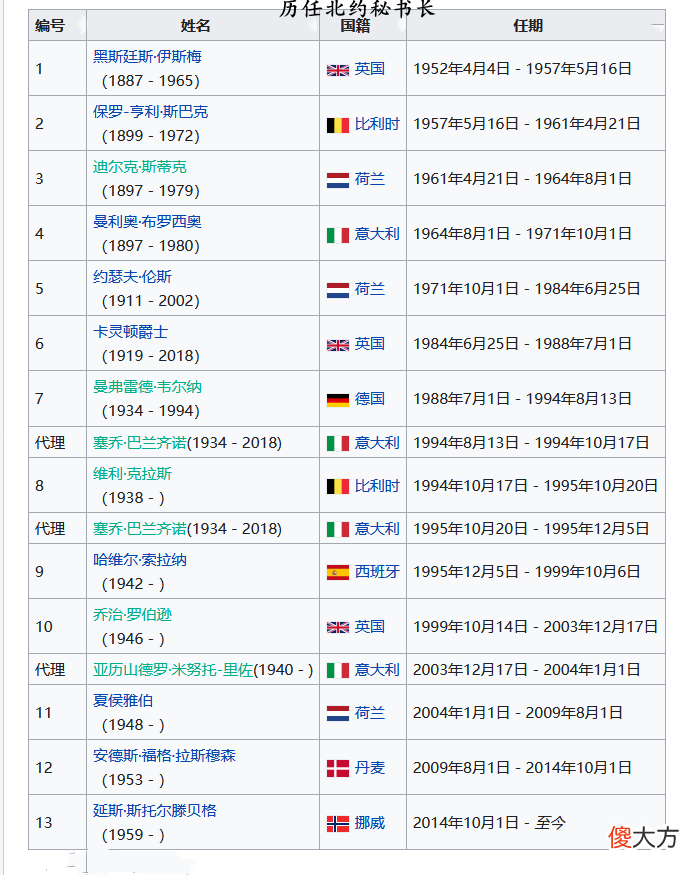Image resolution: width=698 pixels, height=875 pixels.
Task: Follow the 英国 link in row 1
Action: [x=370, y=69]
